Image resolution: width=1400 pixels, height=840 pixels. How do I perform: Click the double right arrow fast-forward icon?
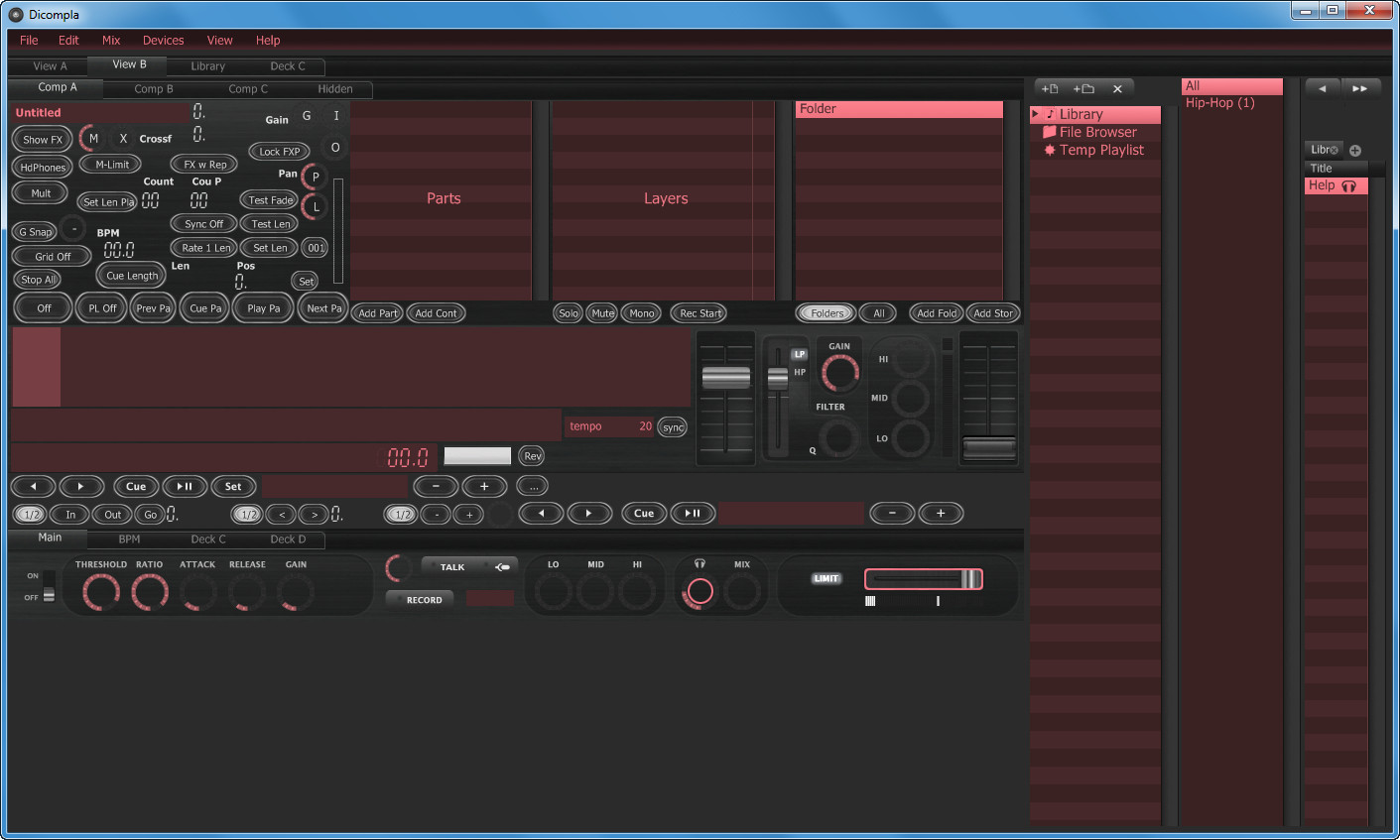tap(1360, 88)
